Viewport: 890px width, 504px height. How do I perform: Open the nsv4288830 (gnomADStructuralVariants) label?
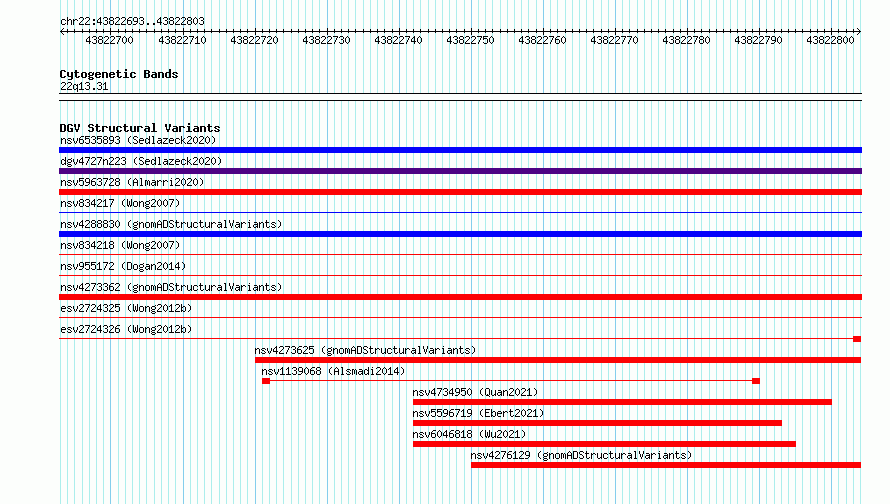171,224
